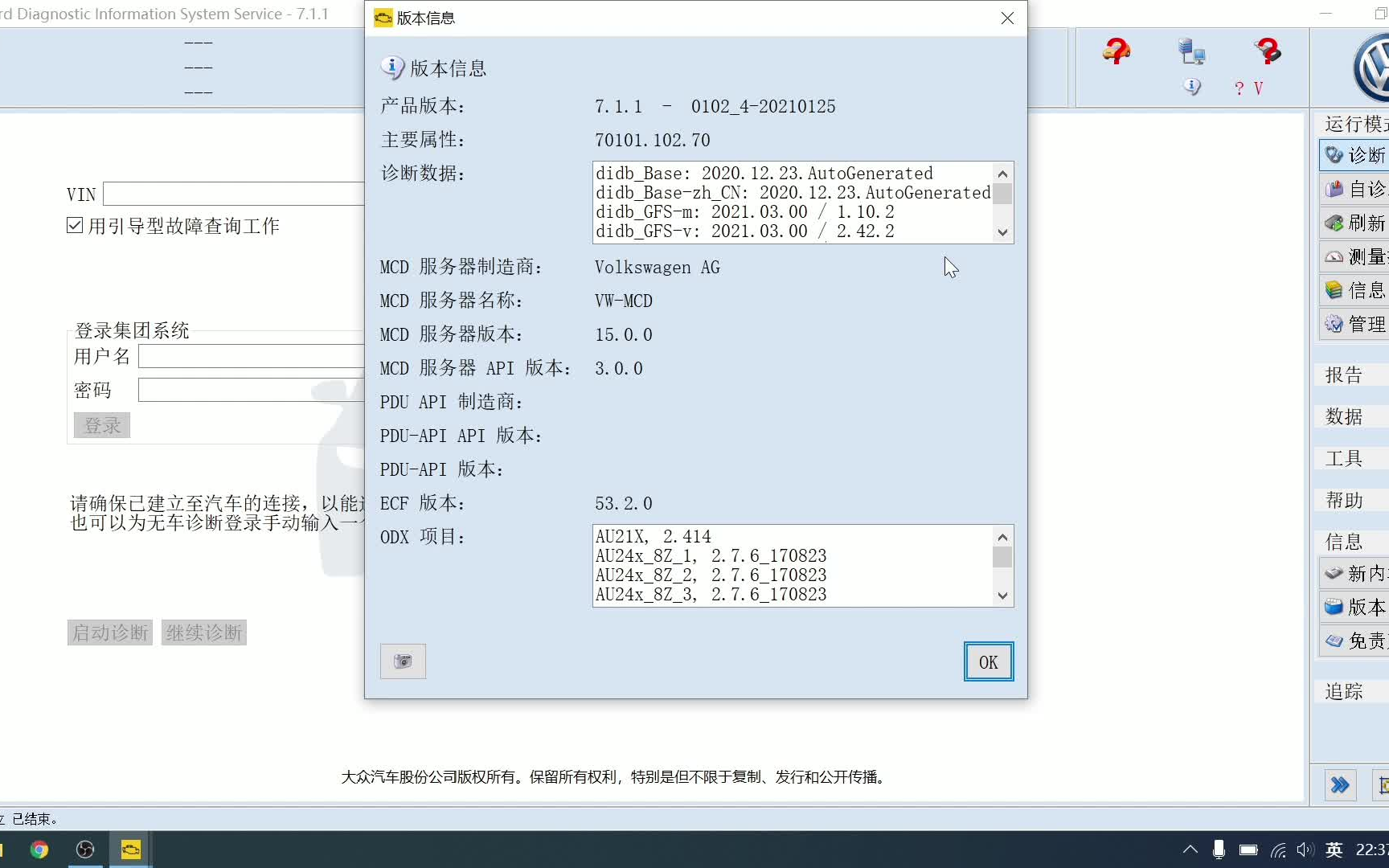Open 新内容 item in 信息 section
1389x868 pixels.
point(1362,572)
